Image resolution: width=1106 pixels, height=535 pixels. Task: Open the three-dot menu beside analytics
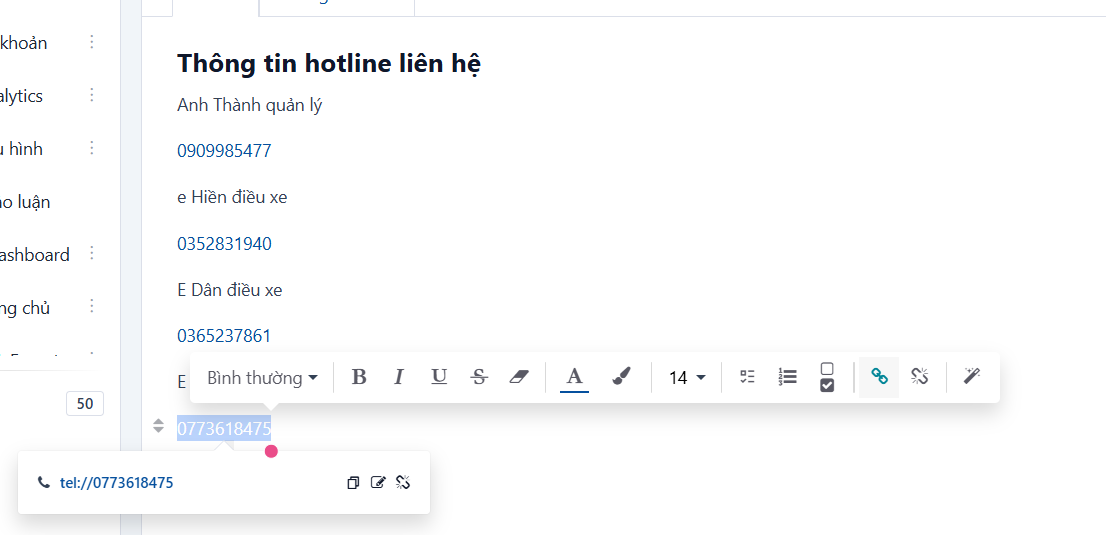(x=92, y=95)
